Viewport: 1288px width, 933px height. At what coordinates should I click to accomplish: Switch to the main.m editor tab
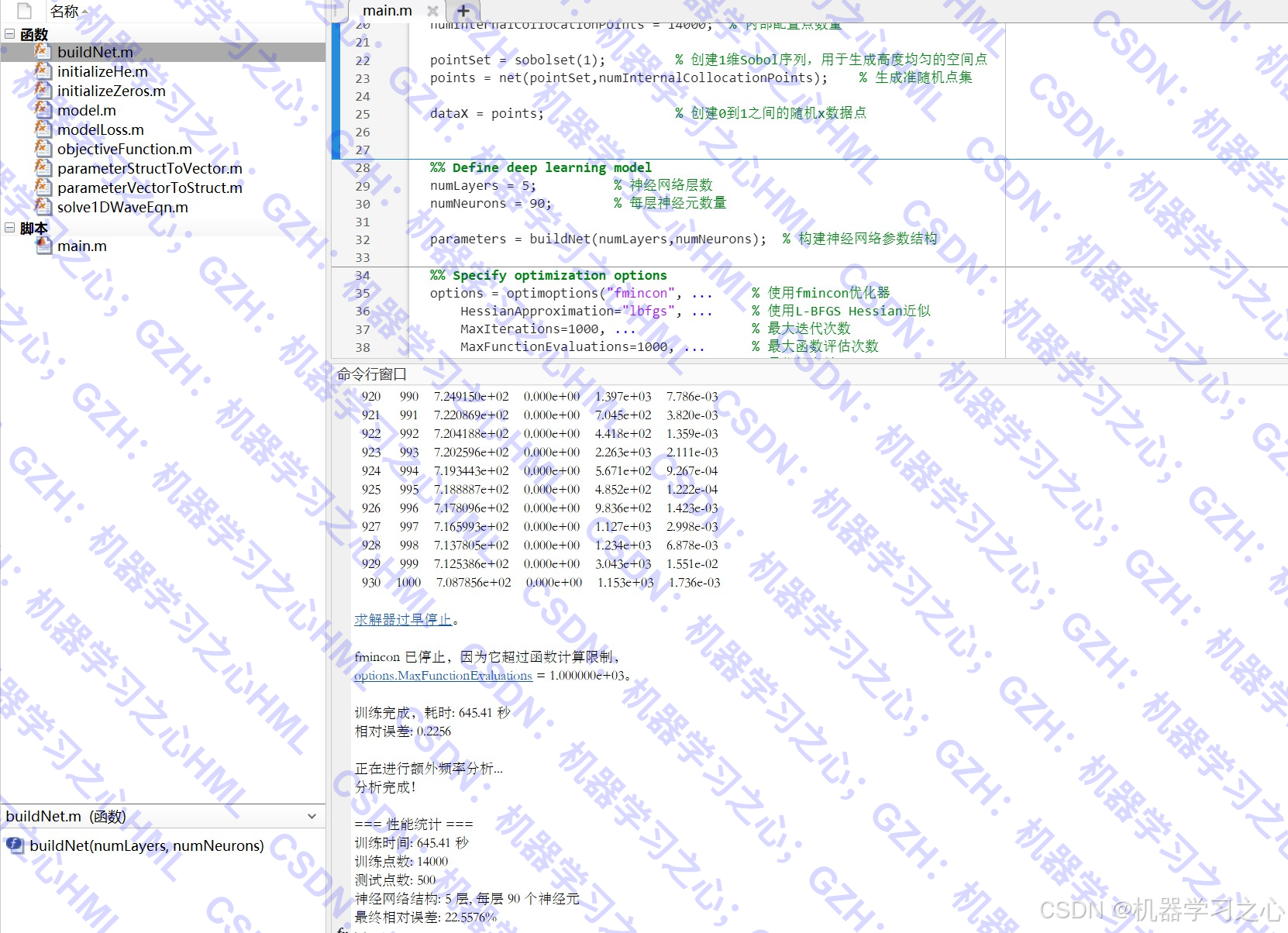(x=387, y=10)
